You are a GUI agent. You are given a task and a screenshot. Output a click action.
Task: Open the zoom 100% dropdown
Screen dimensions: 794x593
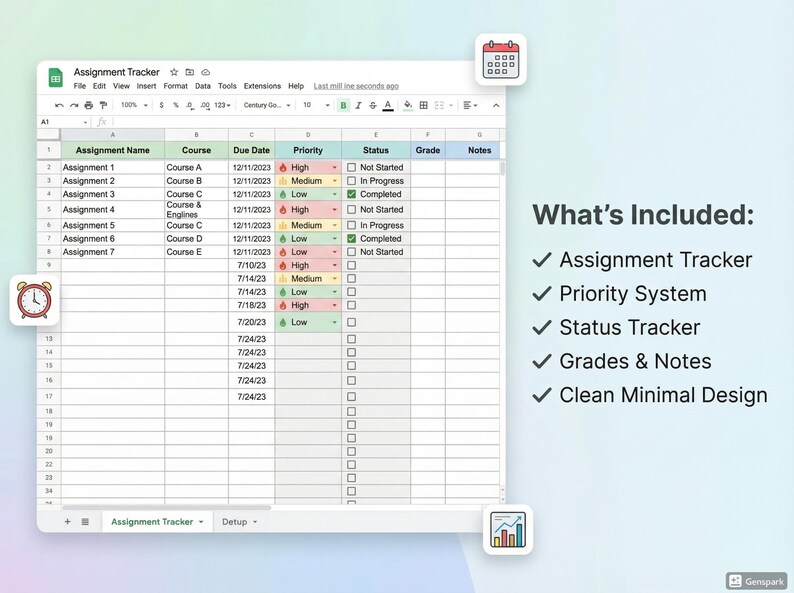(x=134, y=105)
